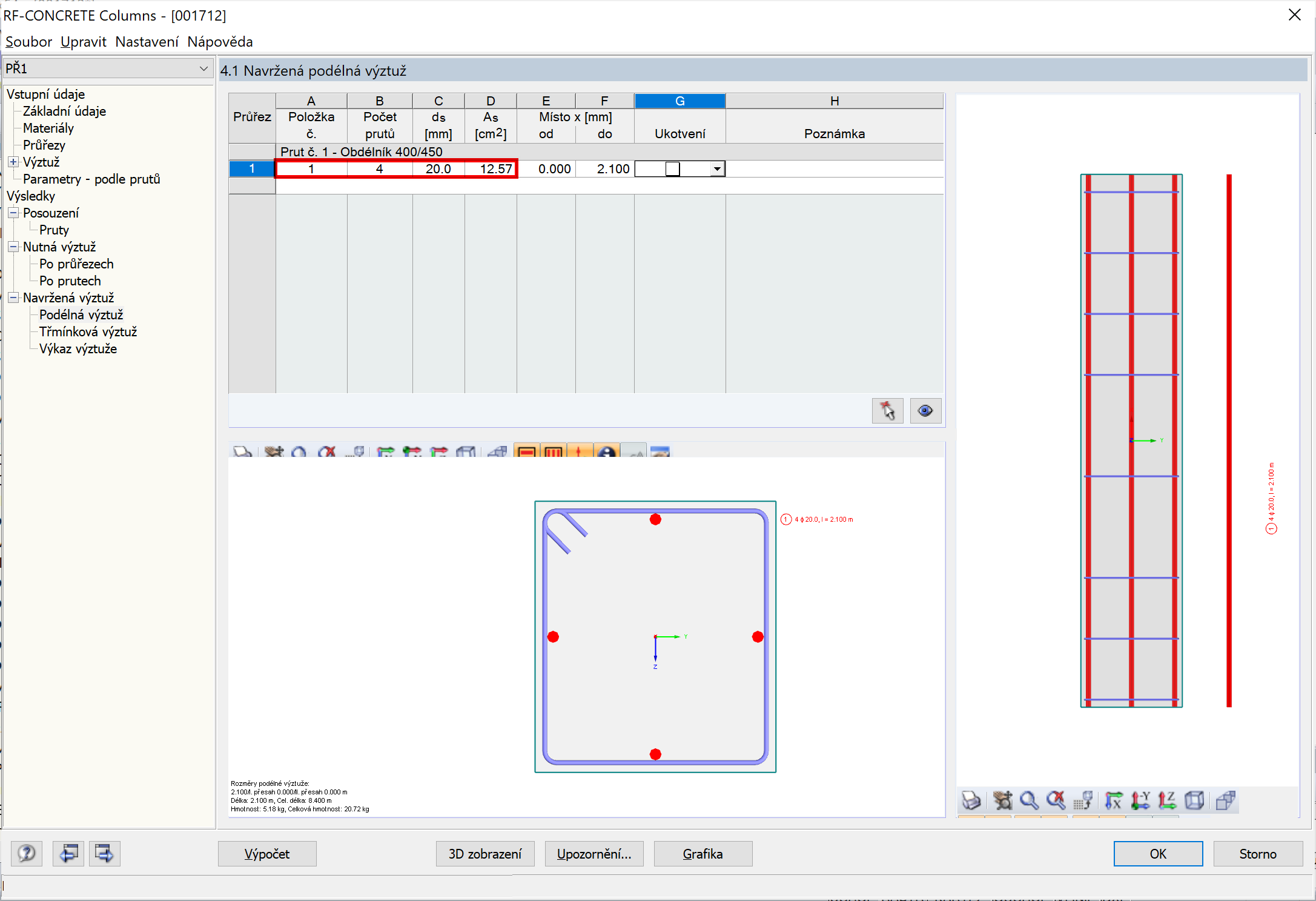Click the zoom magnifier in side view toolbar
The width and height of the screenshot is (1316, 901).
click(x=1029, y=800)
